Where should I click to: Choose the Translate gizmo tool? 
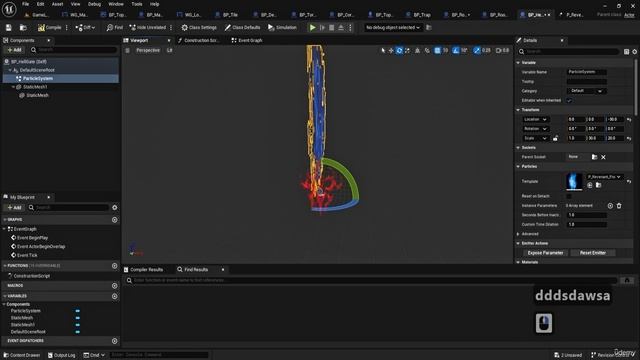(x=391, y=50)
